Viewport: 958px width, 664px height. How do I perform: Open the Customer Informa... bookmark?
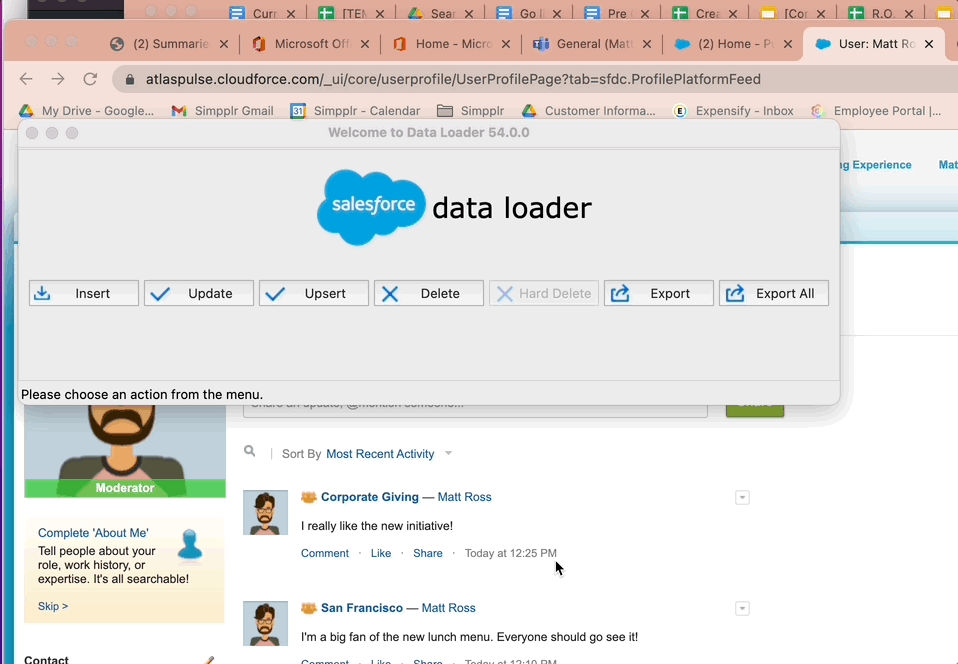[x=589, y=111]
